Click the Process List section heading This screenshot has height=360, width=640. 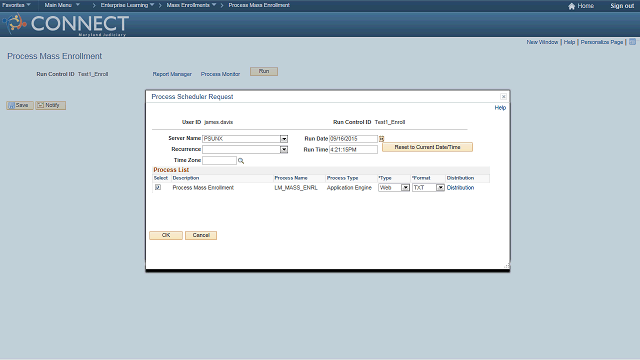(171, 170)
